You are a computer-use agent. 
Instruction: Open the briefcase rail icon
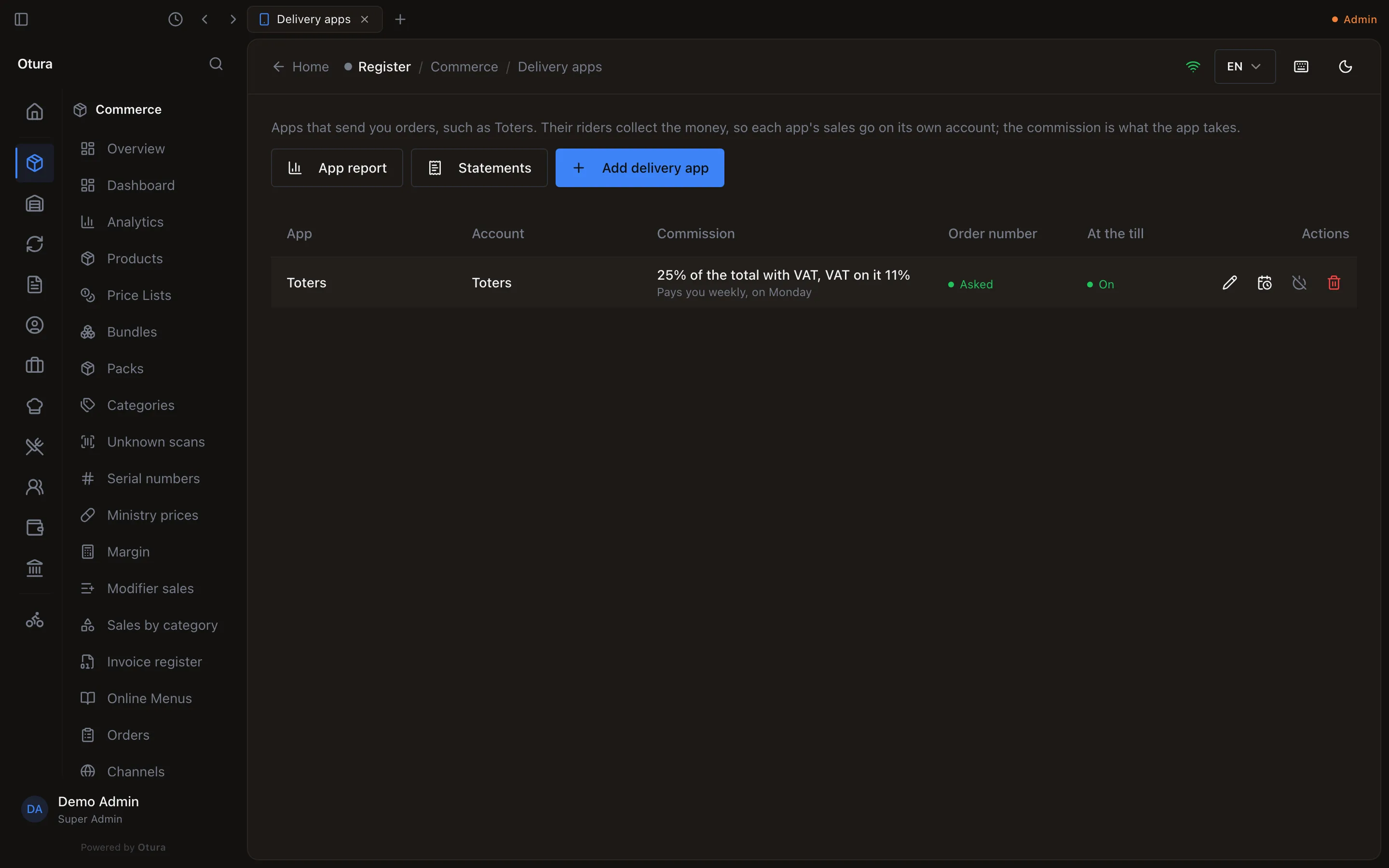tap(35, 366)
